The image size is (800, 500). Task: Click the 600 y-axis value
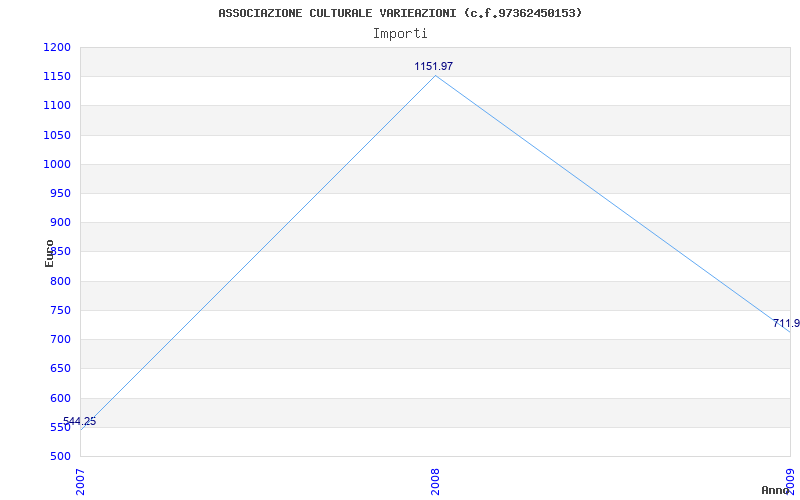60,398
